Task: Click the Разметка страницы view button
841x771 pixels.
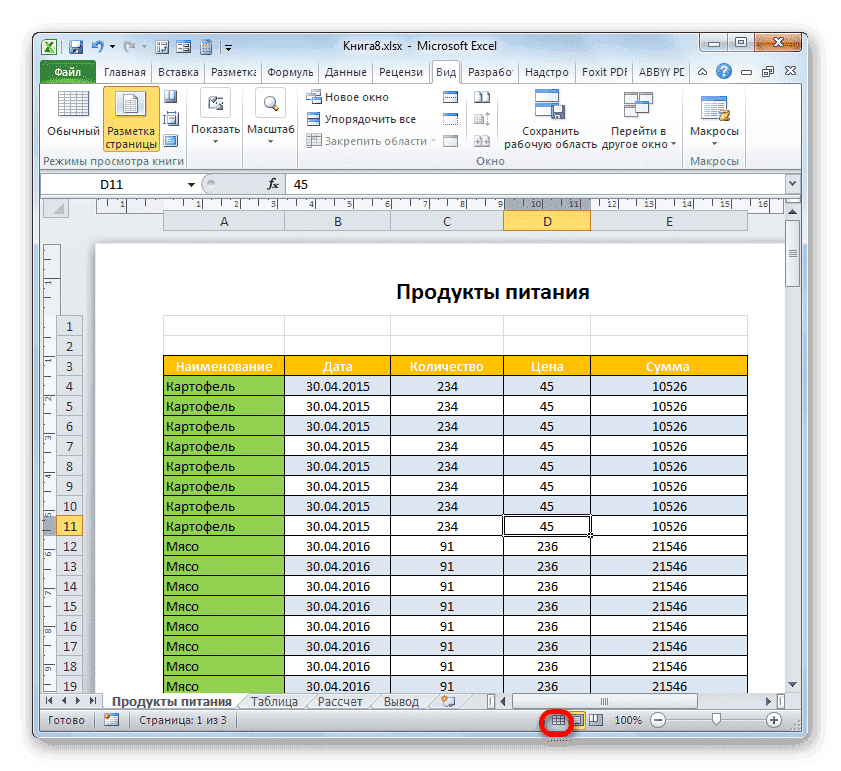Action: [x=131, y=118]
